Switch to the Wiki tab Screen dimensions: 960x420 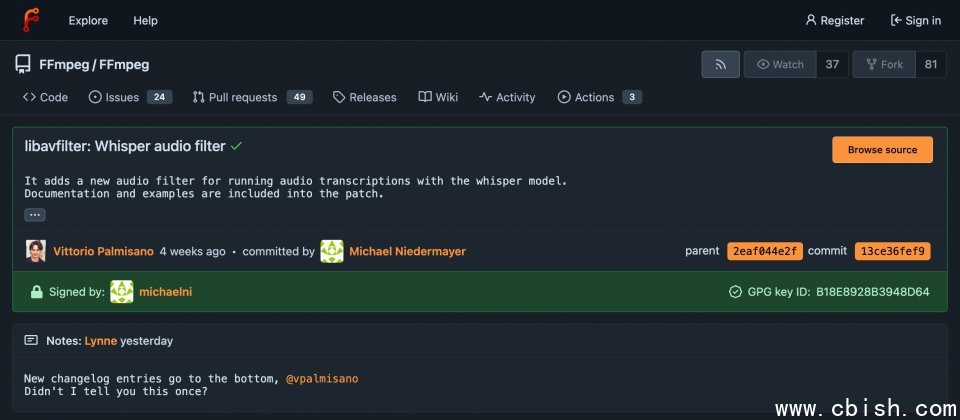click(x=438, y=97)
